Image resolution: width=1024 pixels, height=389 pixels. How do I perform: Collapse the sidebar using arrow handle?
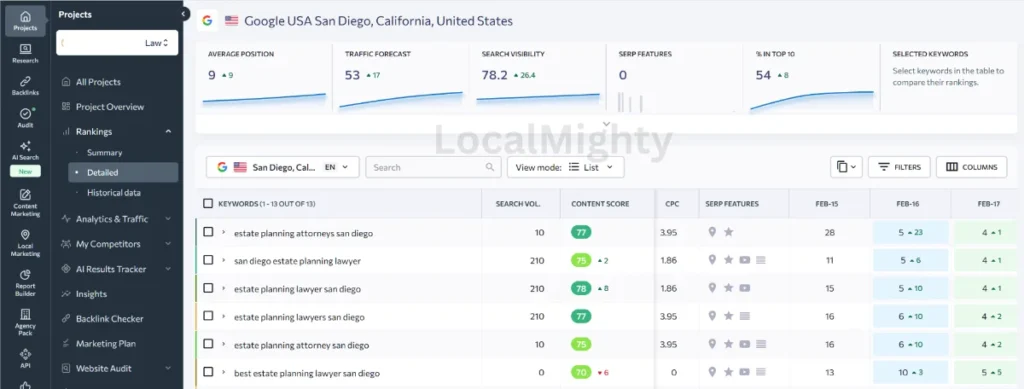click(184, 14)
